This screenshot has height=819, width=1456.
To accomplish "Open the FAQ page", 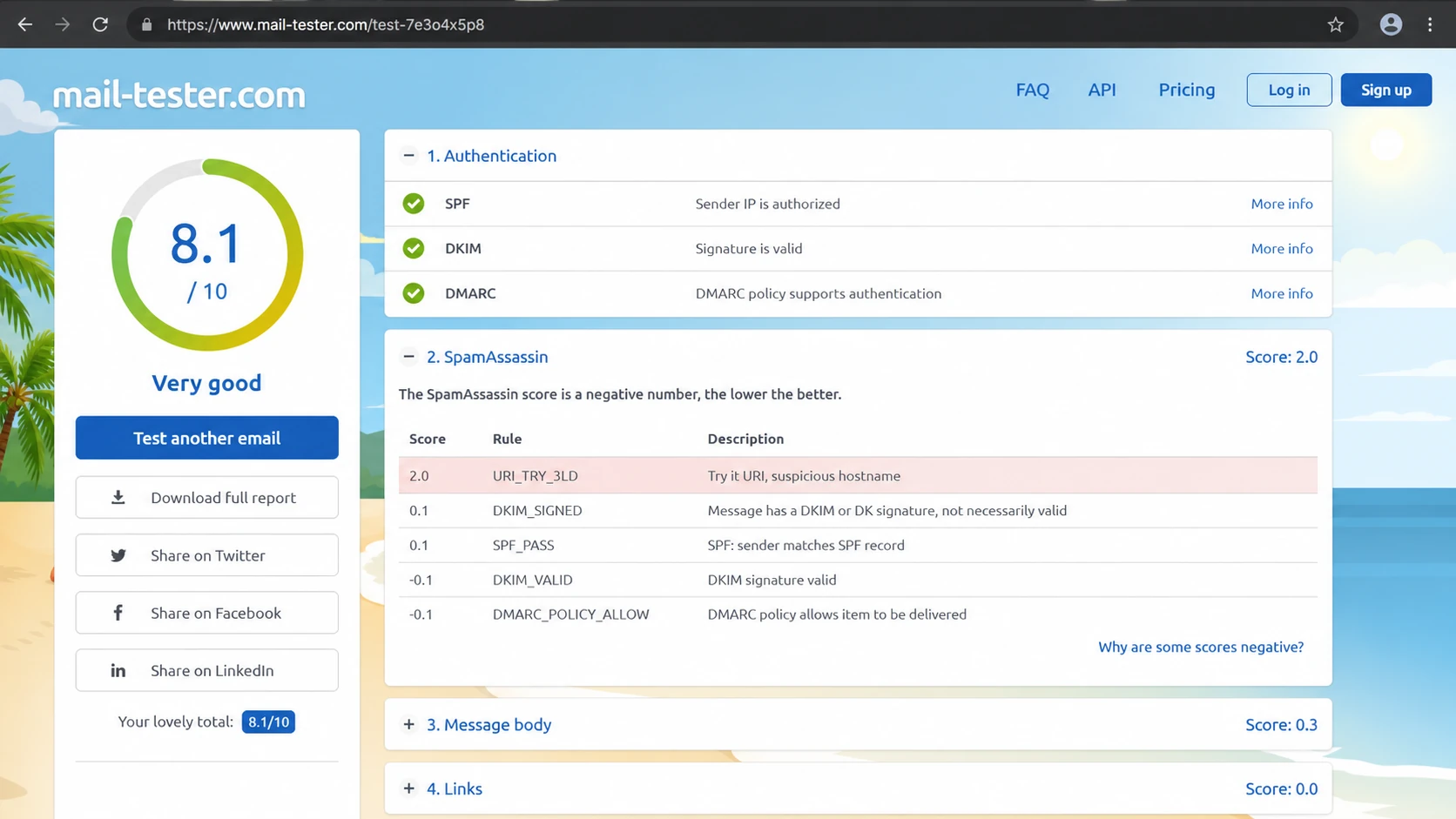I will [1032, 90].
